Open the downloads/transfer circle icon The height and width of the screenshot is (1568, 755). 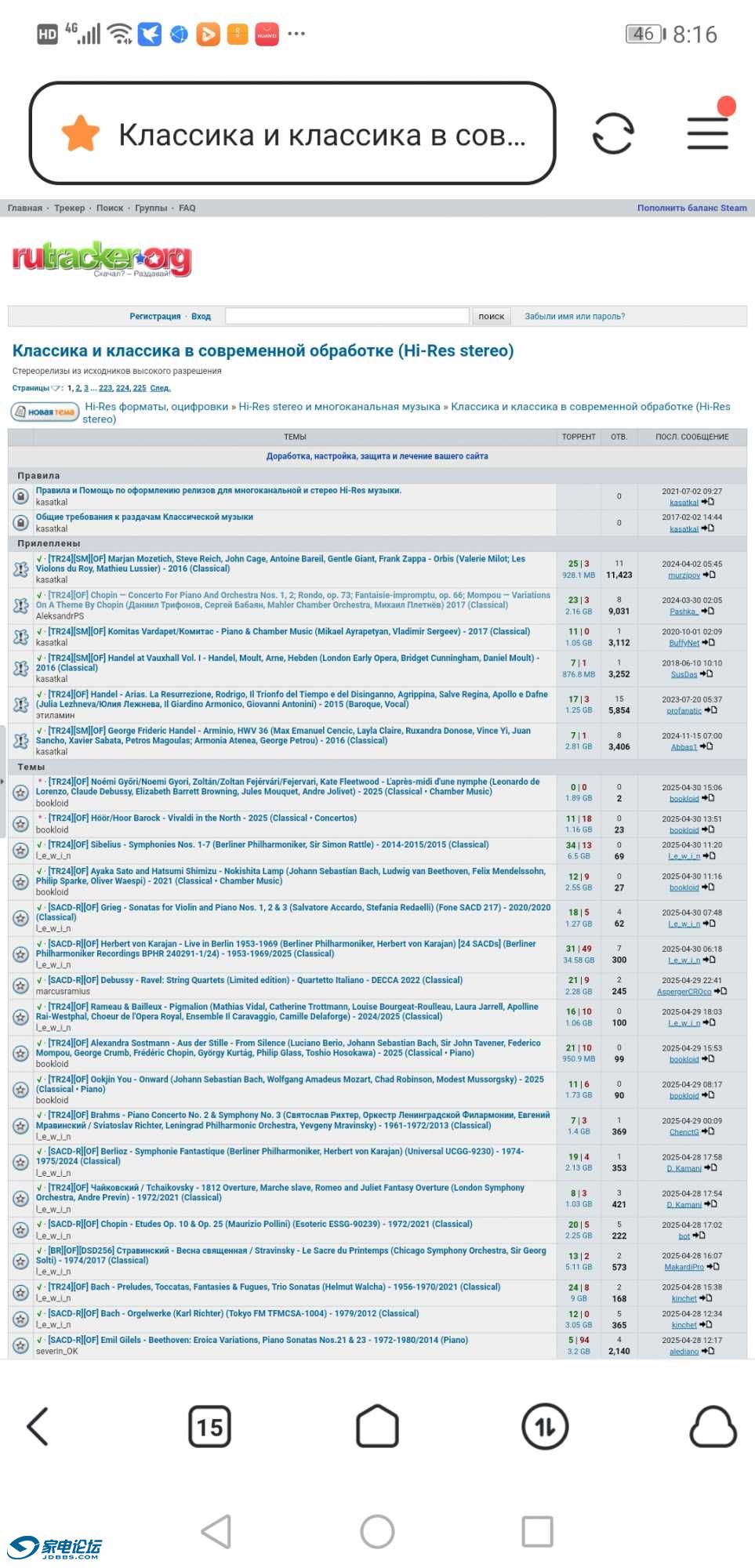pyautogui.click(x=545, y=1426)
